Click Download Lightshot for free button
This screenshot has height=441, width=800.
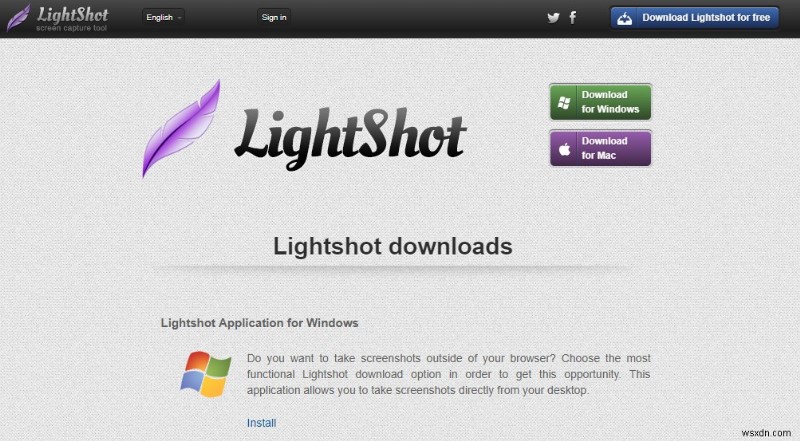694,18
